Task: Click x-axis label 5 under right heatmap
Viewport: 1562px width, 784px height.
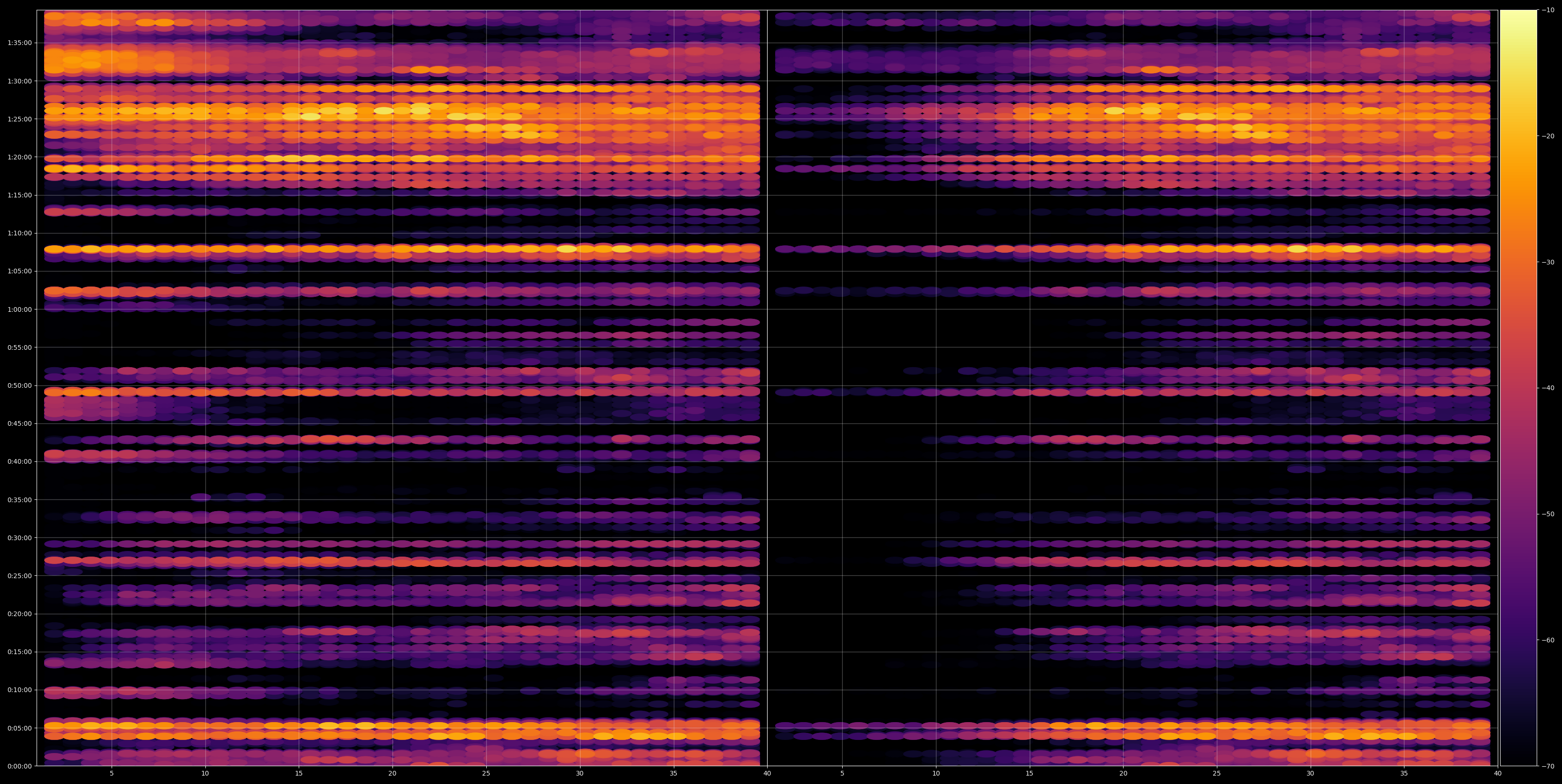Action: (x=842, y=774)
